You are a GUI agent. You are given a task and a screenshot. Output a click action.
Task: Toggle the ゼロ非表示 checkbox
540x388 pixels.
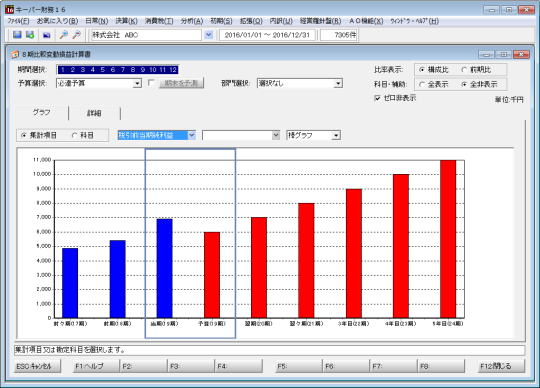pyautogui.click(x=377, y=98)
